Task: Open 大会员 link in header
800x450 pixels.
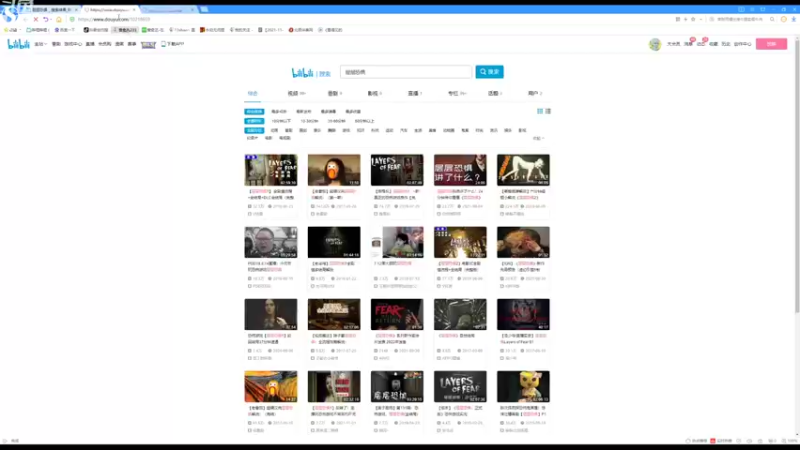Action: click(x=673, y=44)
